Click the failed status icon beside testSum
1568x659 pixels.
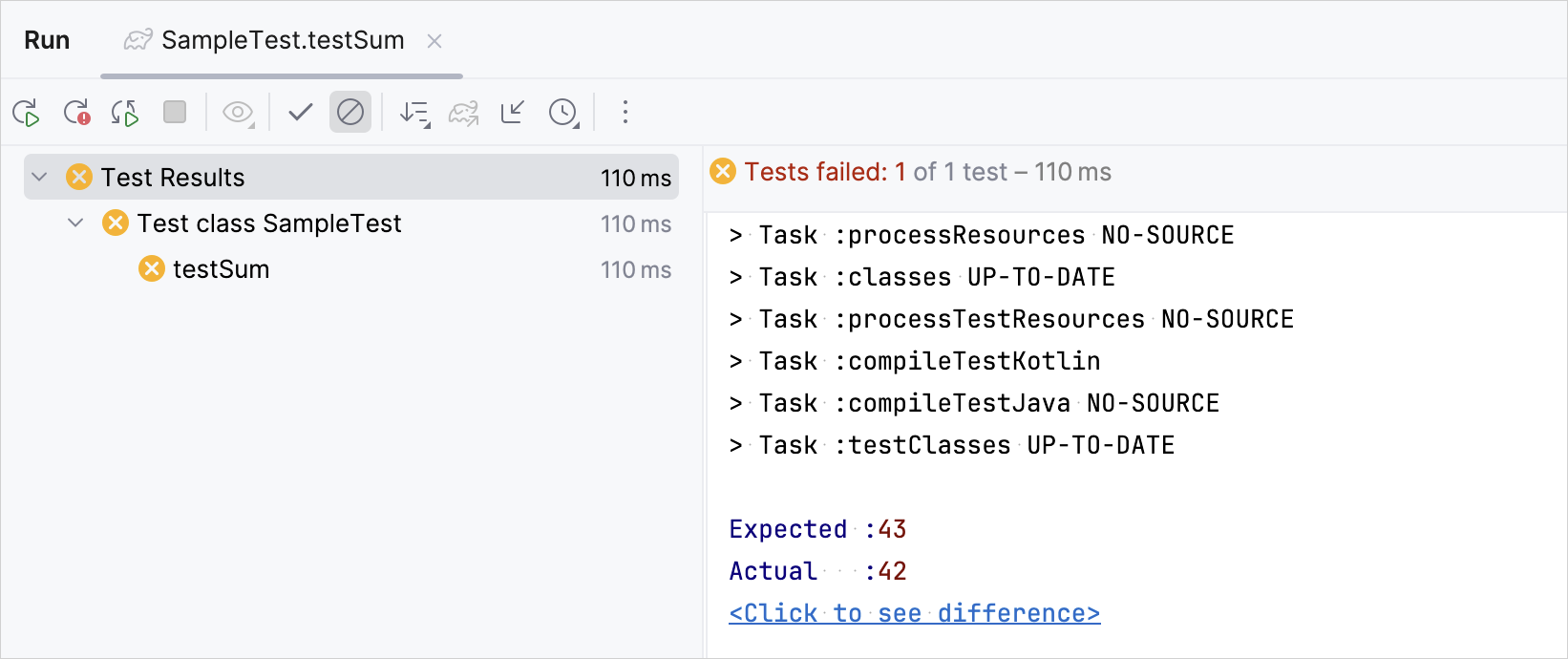point(152,268)
